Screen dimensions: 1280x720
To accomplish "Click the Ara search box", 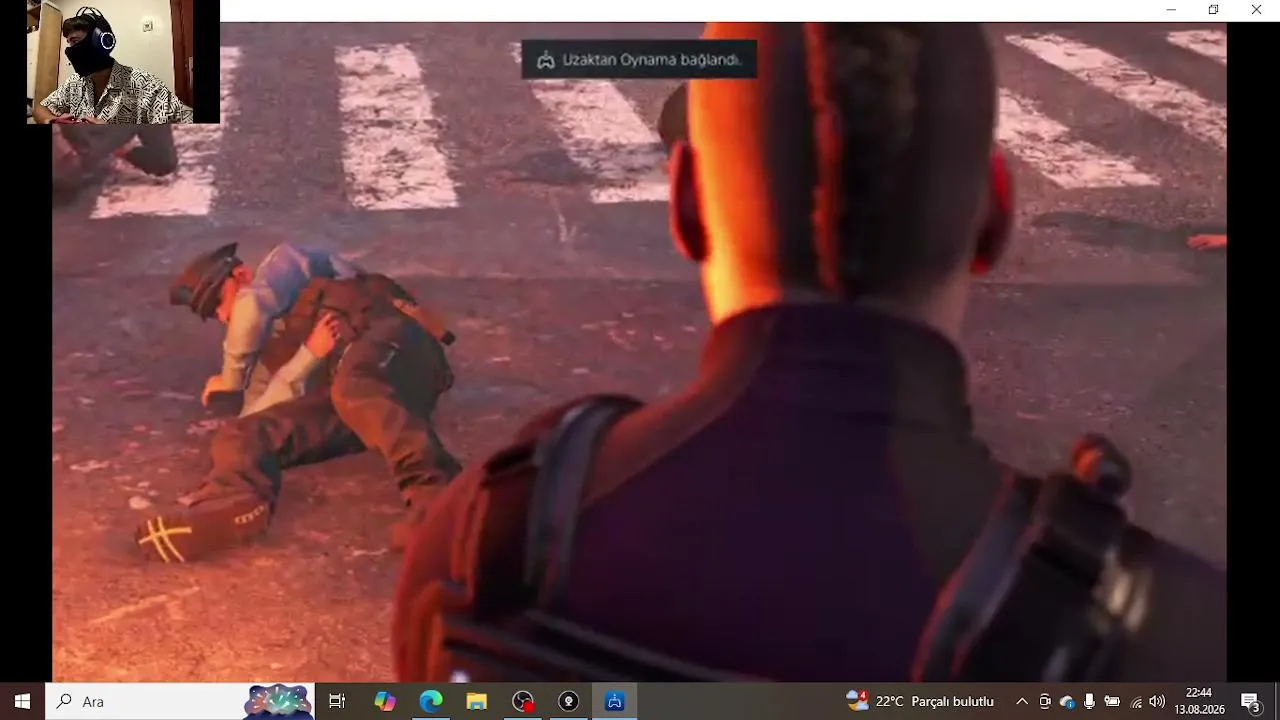I will 180,701.
